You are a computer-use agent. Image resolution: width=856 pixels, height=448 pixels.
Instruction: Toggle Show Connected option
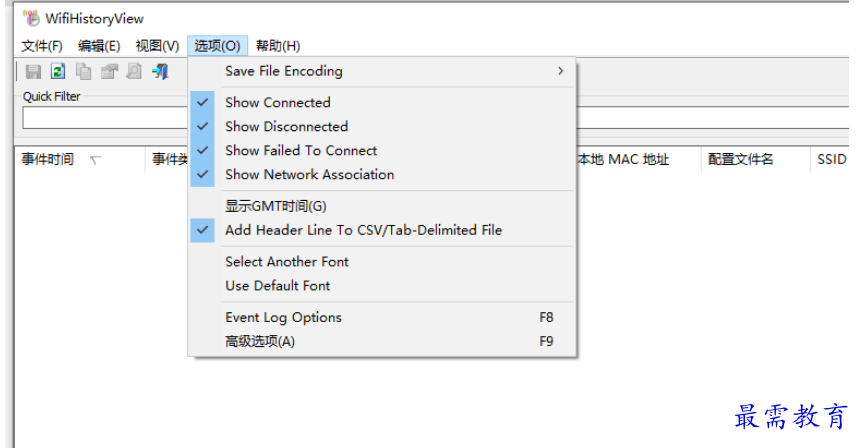tap(277, 102)
